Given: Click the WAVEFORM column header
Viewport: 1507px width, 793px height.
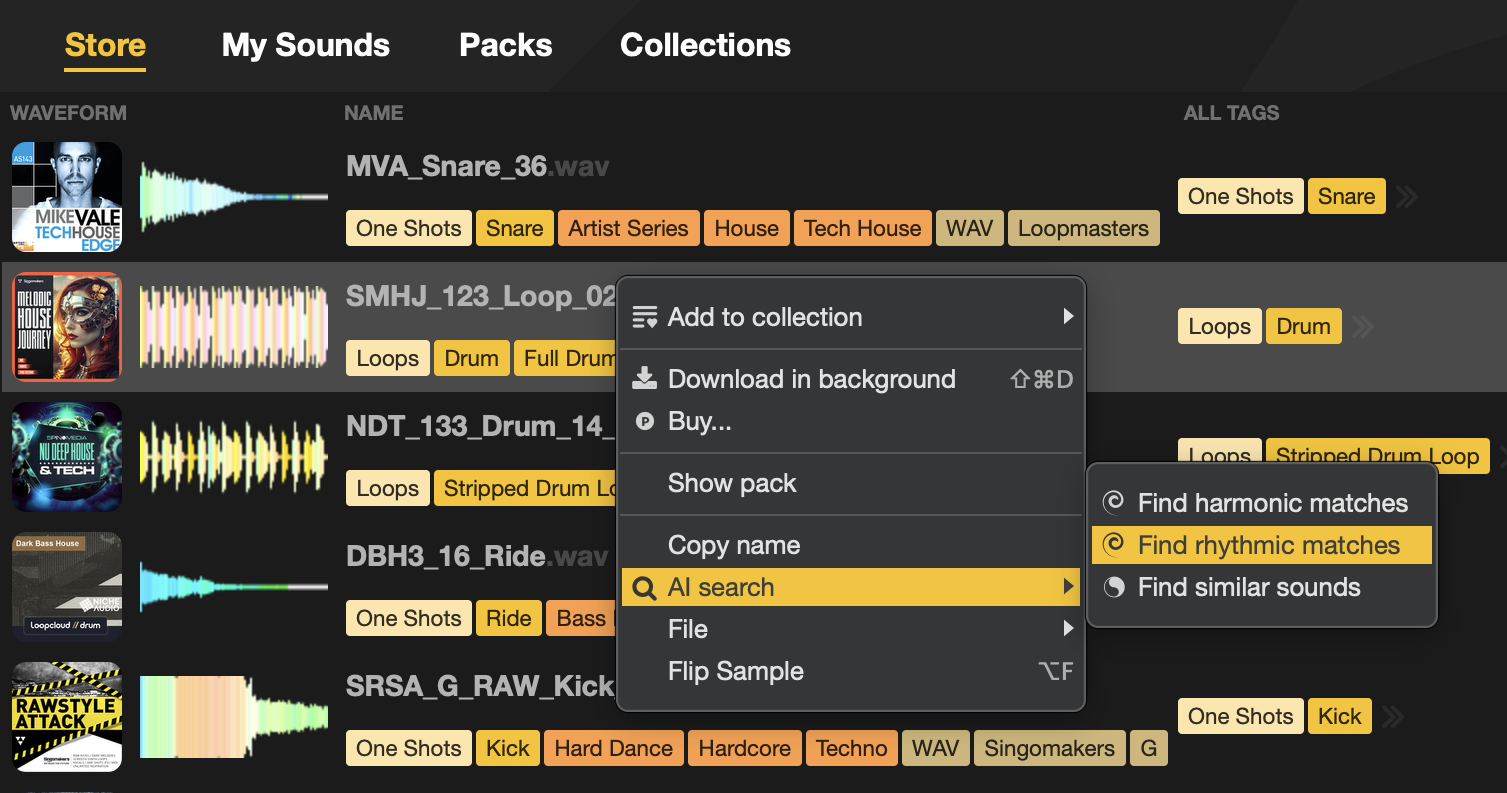Looking at the screenshot, I should 69,113.
